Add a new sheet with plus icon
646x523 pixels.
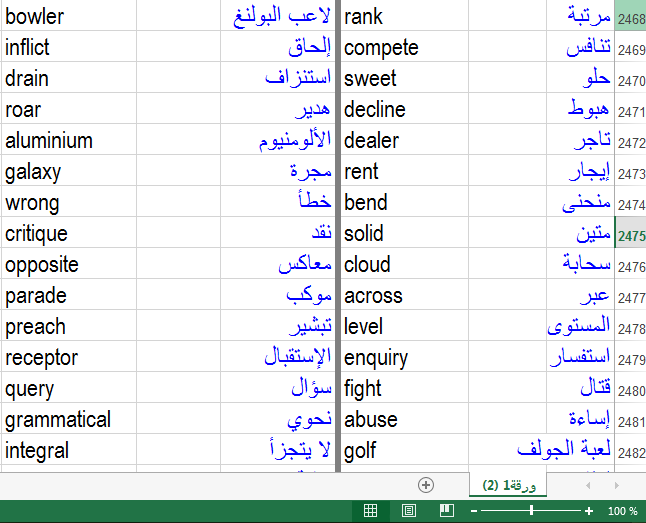click(x=426, y=485)
